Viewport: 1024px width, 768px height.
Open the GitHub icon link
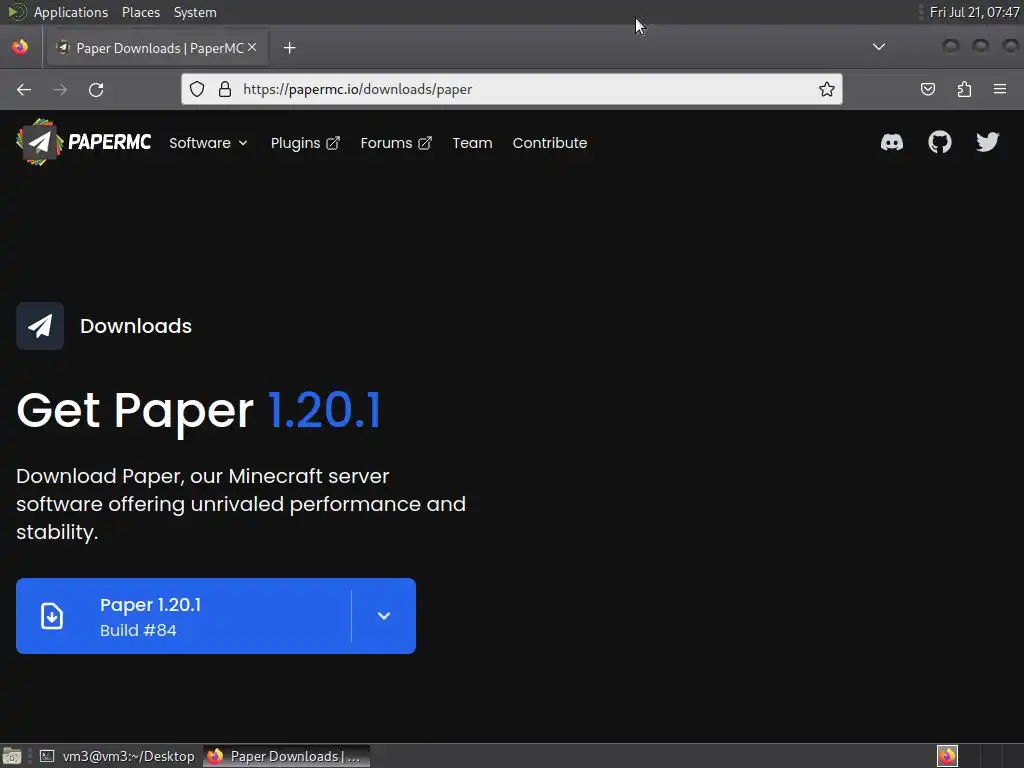coord(940,142)
